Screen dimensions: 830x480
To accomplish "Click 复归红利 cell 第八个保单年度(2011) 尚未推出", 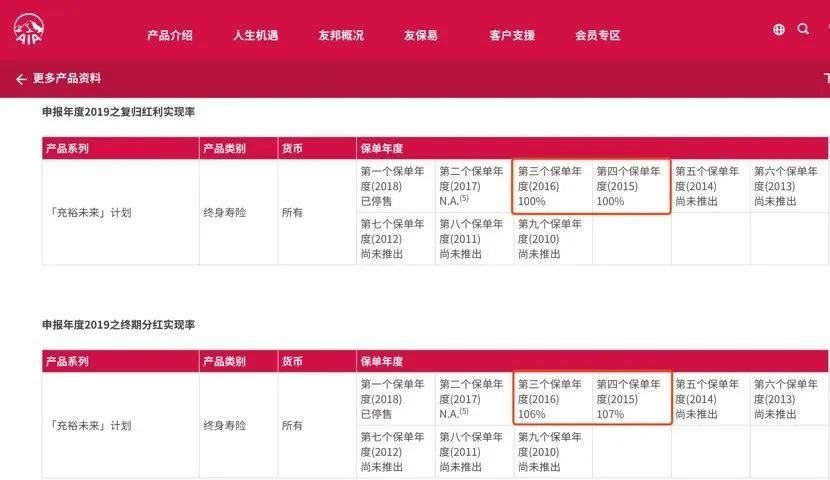I will click(x=474, y=239).
